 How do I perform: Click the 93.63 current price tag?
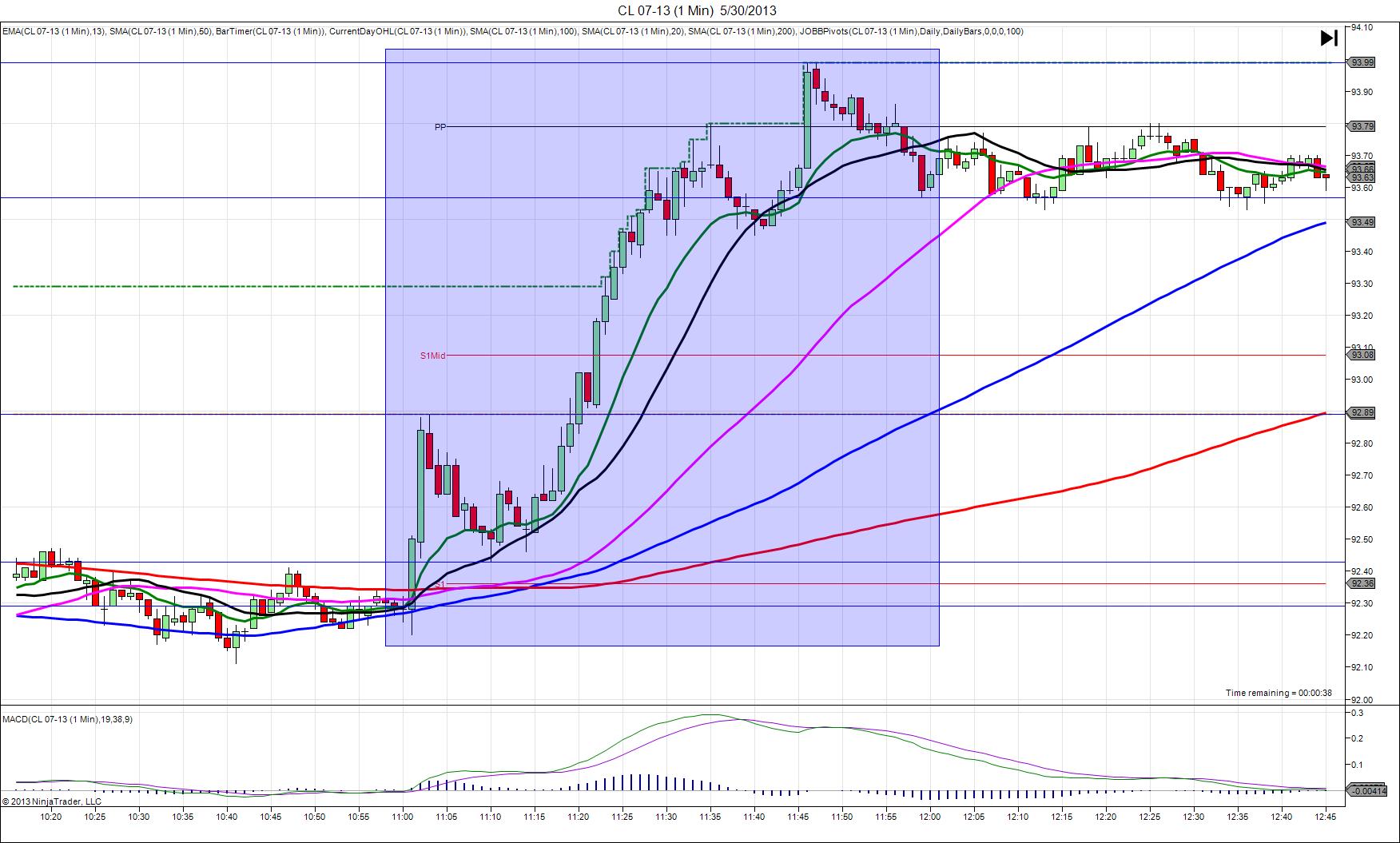tap(1362, 177)
